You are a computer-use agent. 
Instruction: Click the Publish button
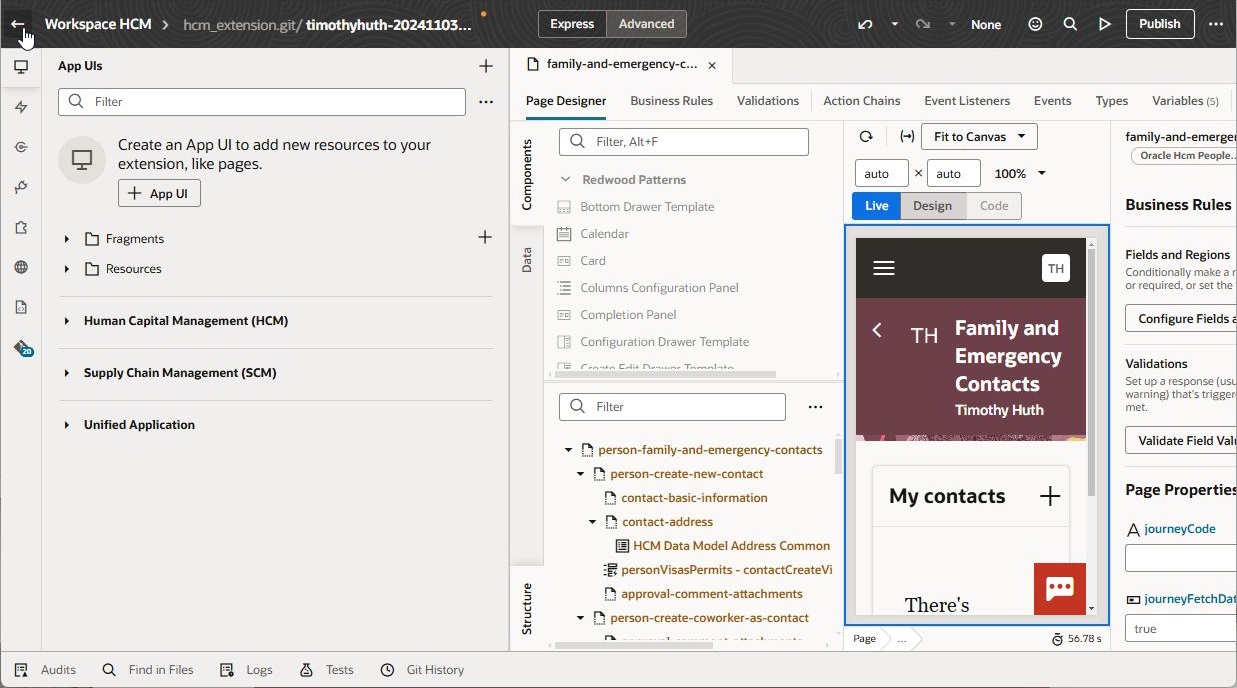point(1159,24)
